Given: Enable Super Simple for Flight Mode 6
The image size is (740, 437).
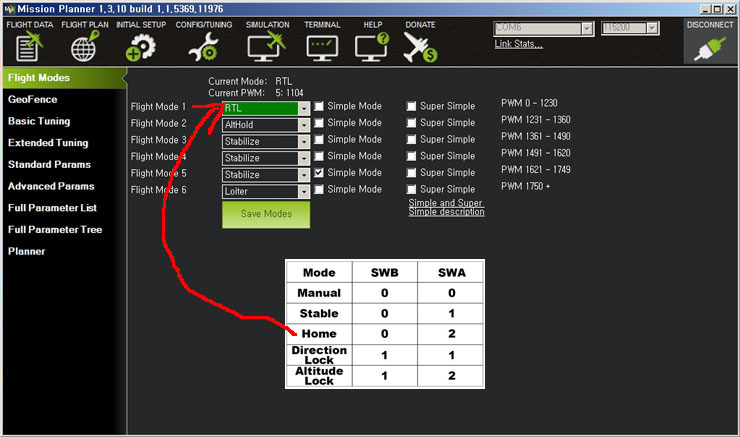Looking at the screenshot, I should (x=412, y=189).
